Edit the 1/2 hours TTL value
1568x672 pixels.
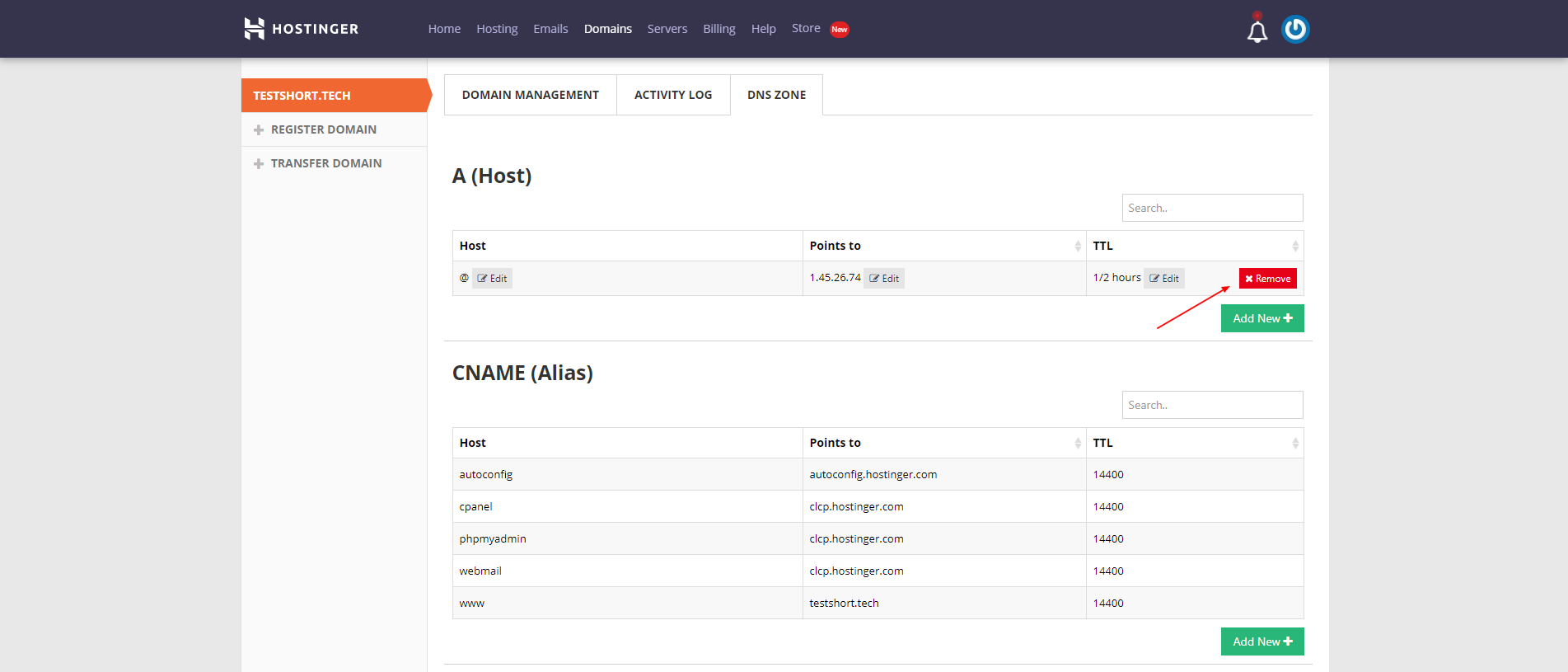[1164, 279]
